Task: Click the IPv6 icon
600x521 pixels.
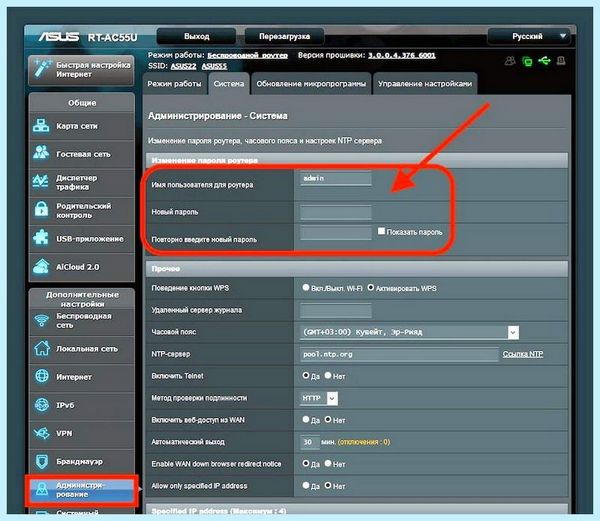Action: coord(42,404)
